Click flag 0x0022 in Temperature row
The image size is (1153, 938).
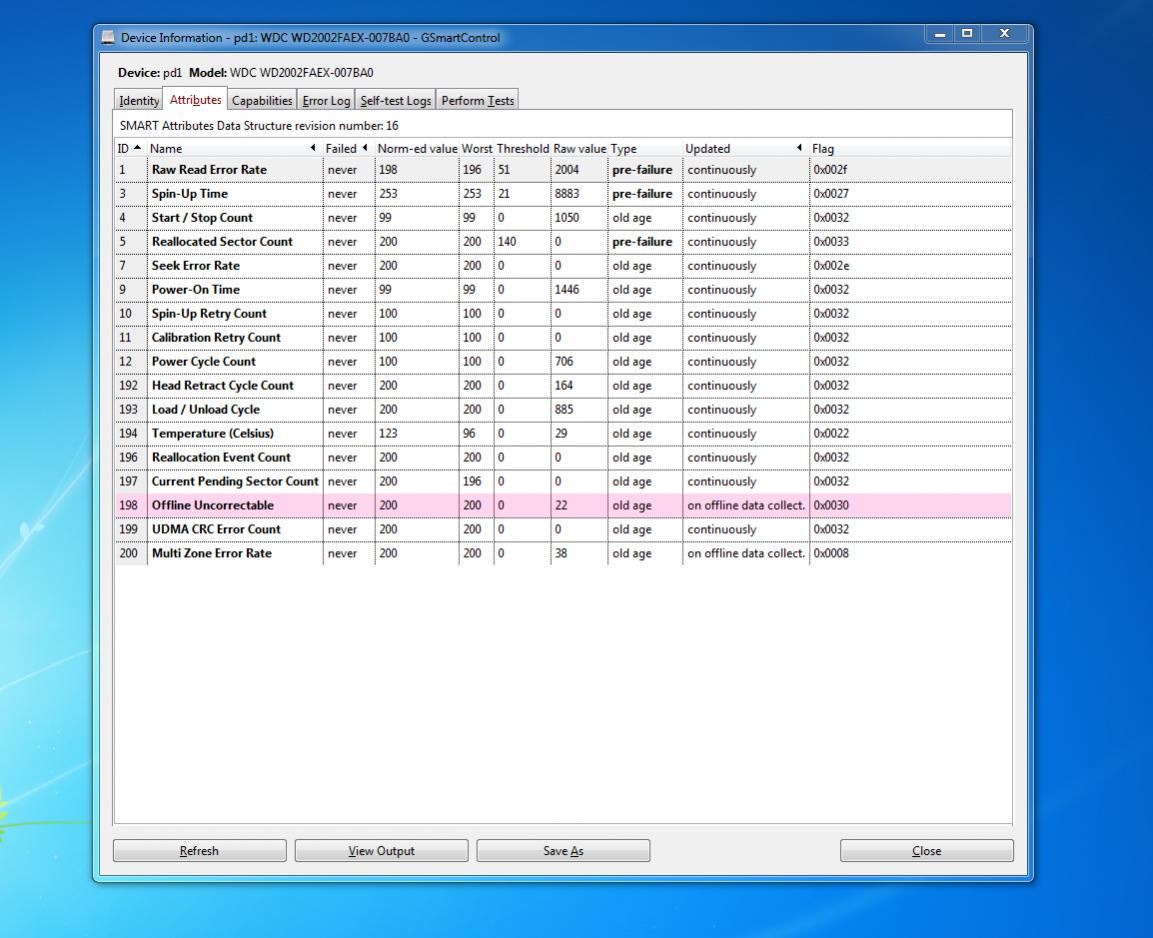[x=831, y=434]
